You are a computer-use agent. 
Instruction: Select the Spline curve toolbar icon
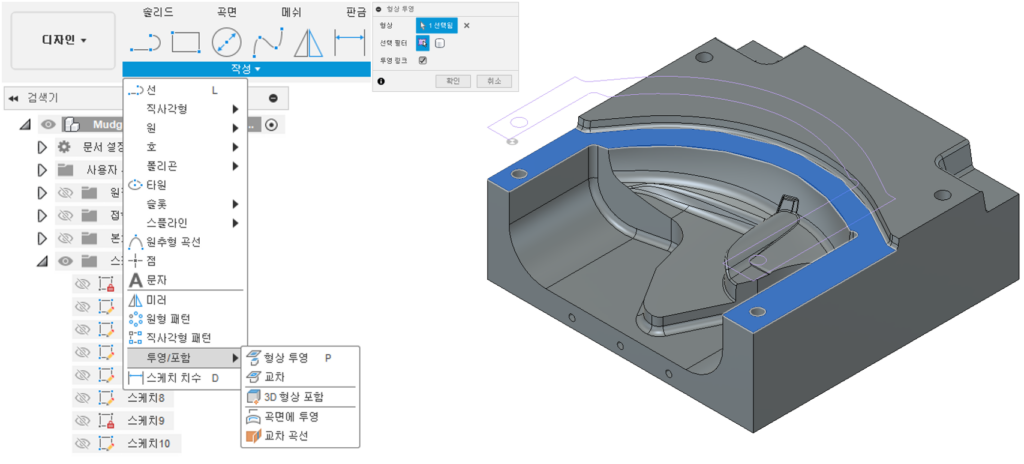[x=268, y=42]
